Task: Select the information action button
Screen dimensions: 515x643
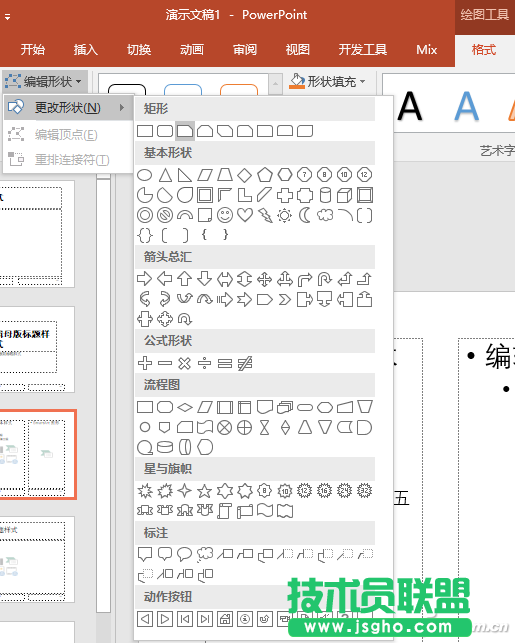Action: [x=245, y=619]
